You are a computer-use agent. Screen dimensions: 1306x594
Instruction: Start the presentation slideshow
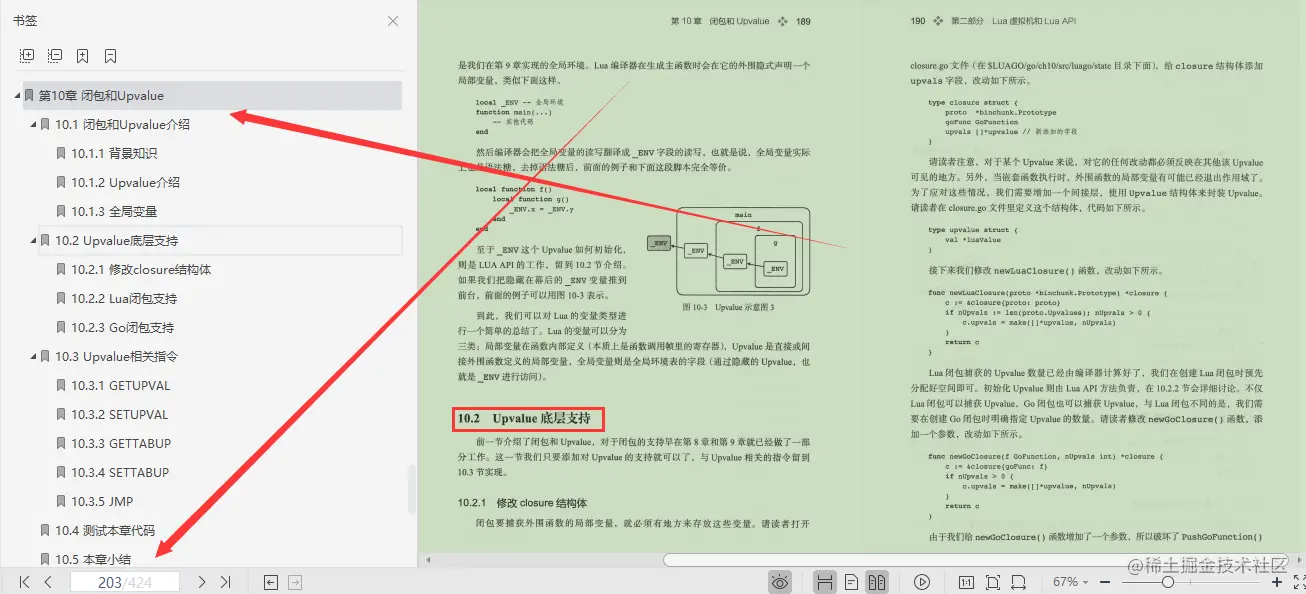click(x=920, y=581)
